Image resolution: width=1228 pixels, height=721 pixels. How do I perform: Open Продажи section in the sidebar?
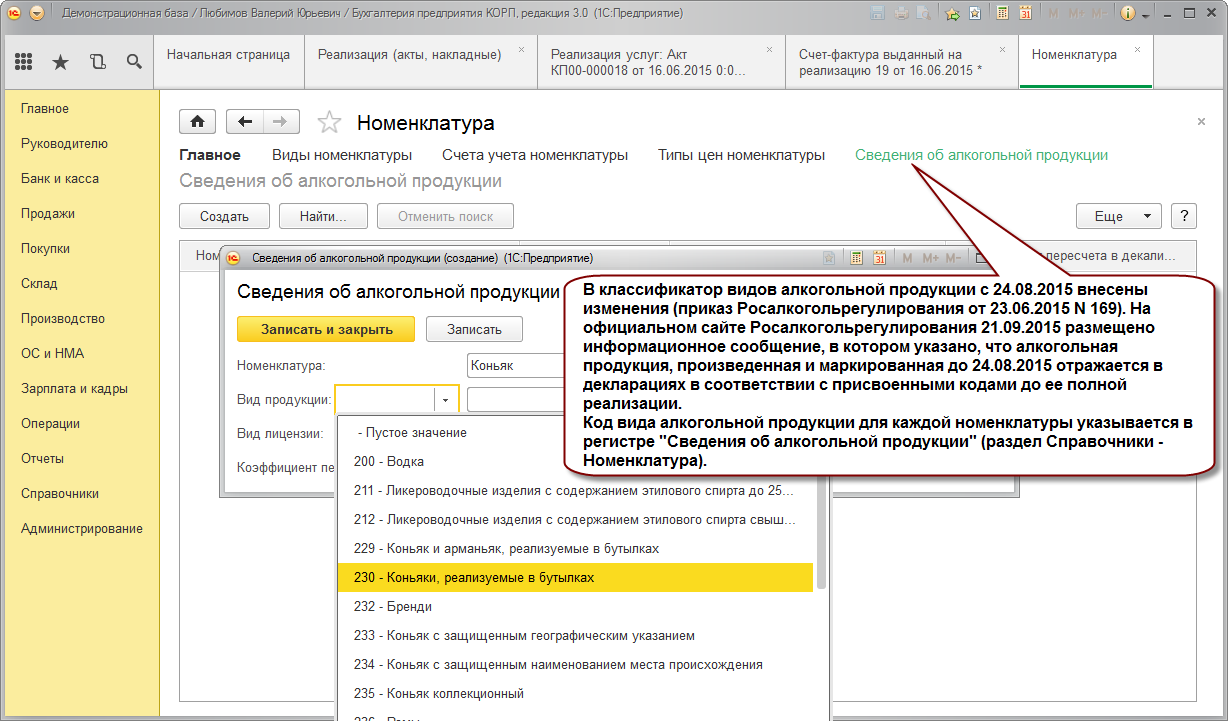pos(48,214)
